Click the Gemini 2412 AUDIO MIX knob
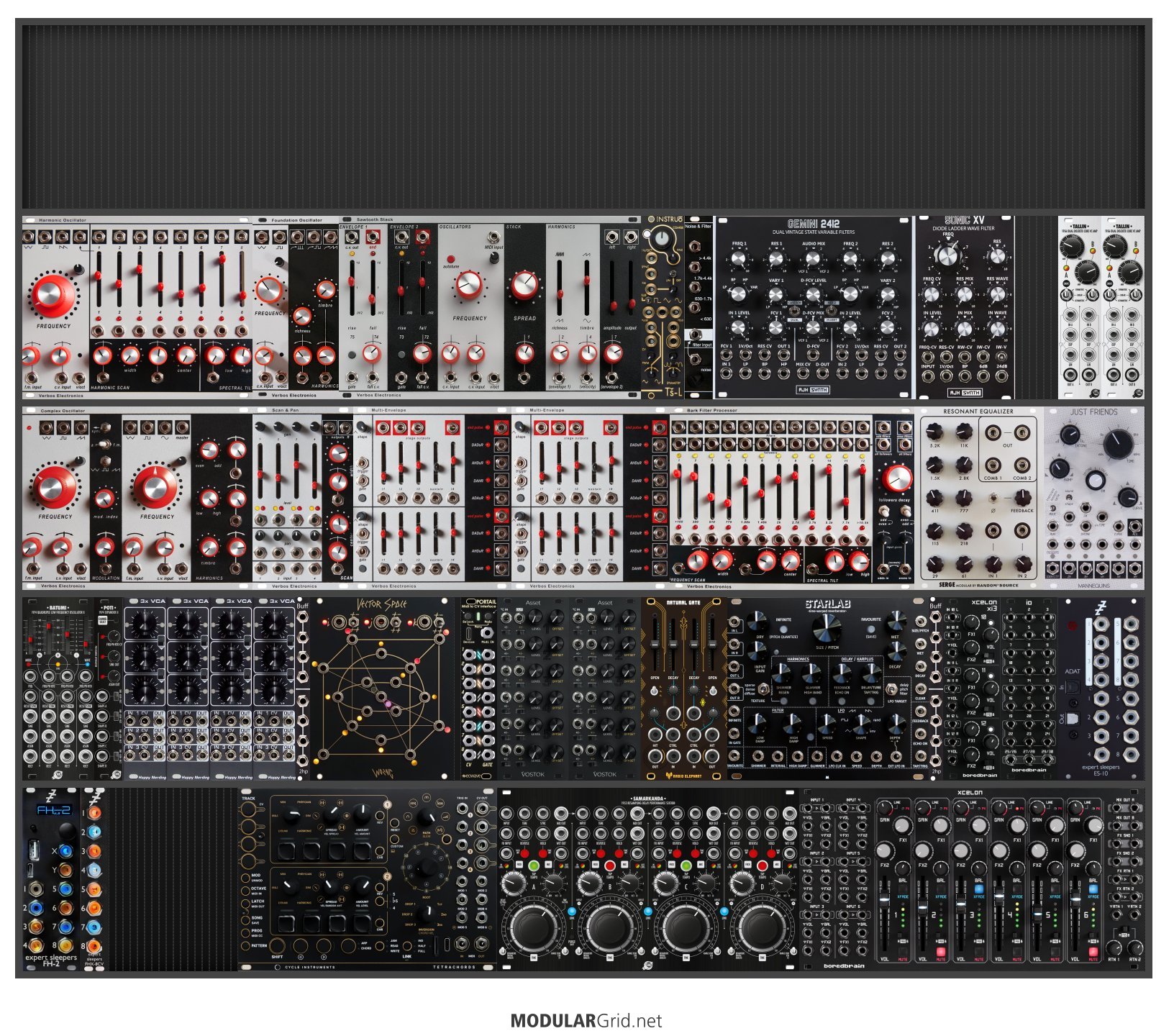1174x1036 pixels. tap(813, 259)
